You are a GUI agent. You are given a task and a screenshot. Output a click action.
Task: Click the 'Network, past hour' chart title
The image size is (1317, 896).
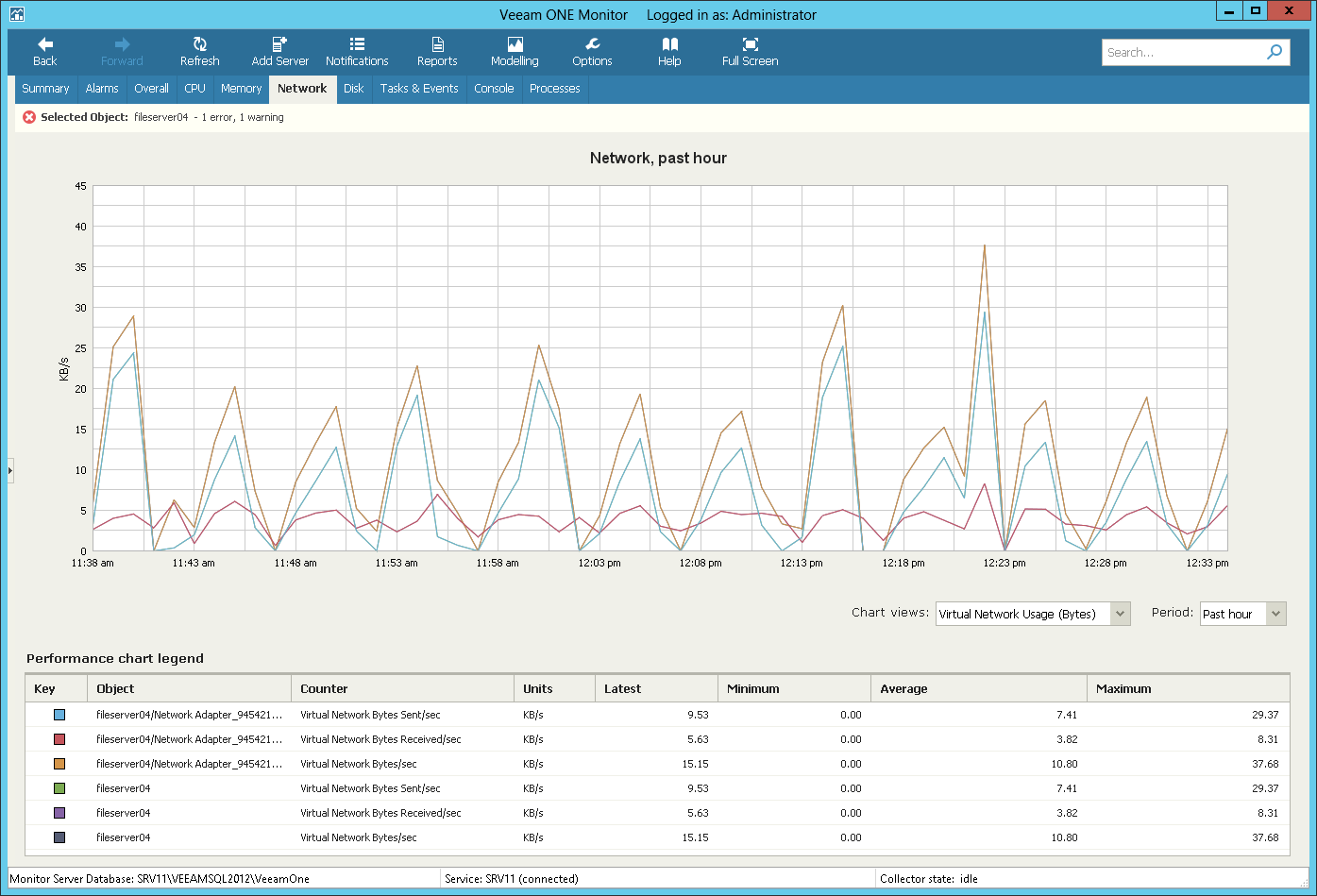[x=658, y=158]
